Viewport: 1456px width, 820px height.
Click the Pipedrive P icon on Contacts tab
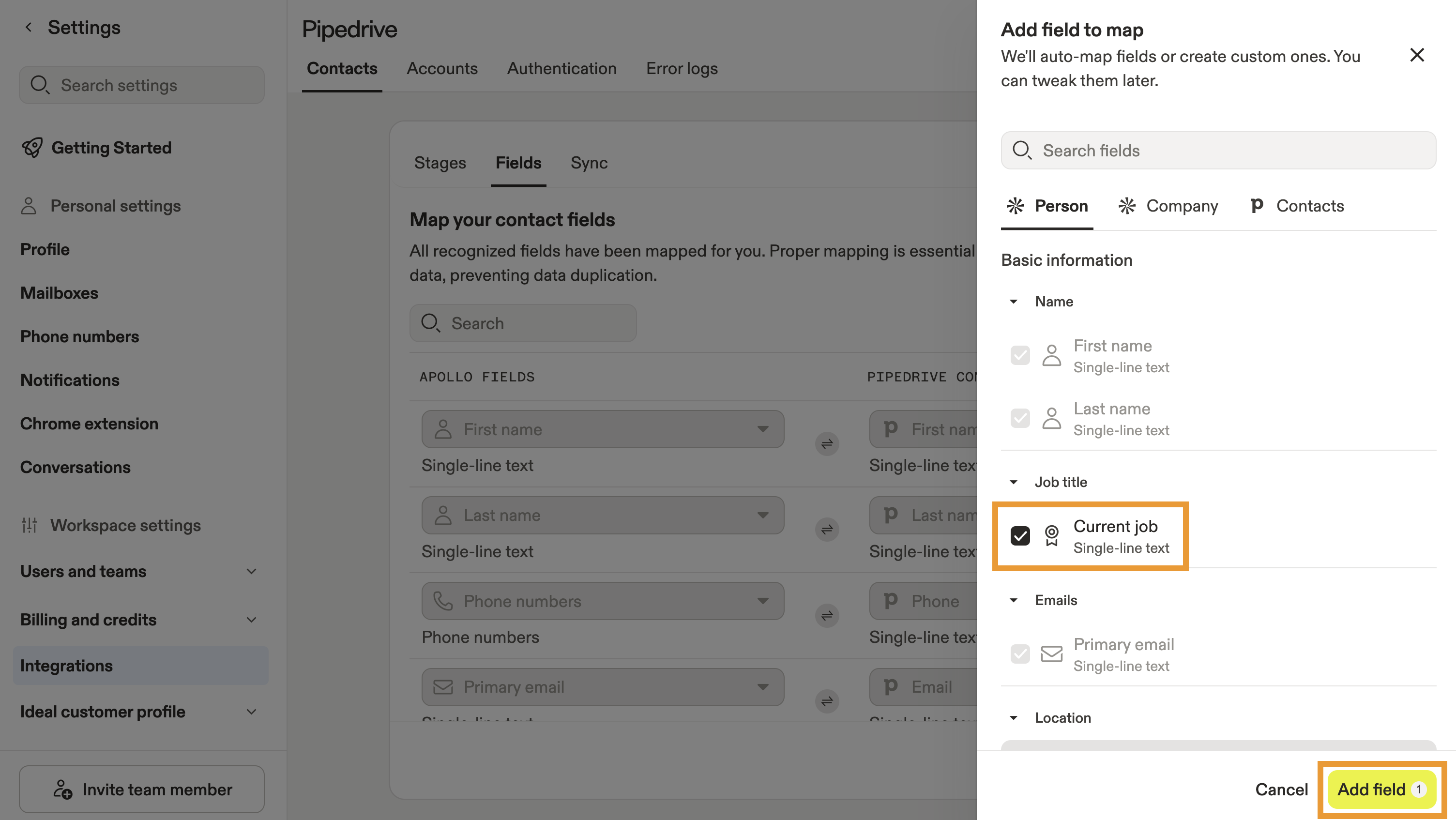tap(1257, 206)
